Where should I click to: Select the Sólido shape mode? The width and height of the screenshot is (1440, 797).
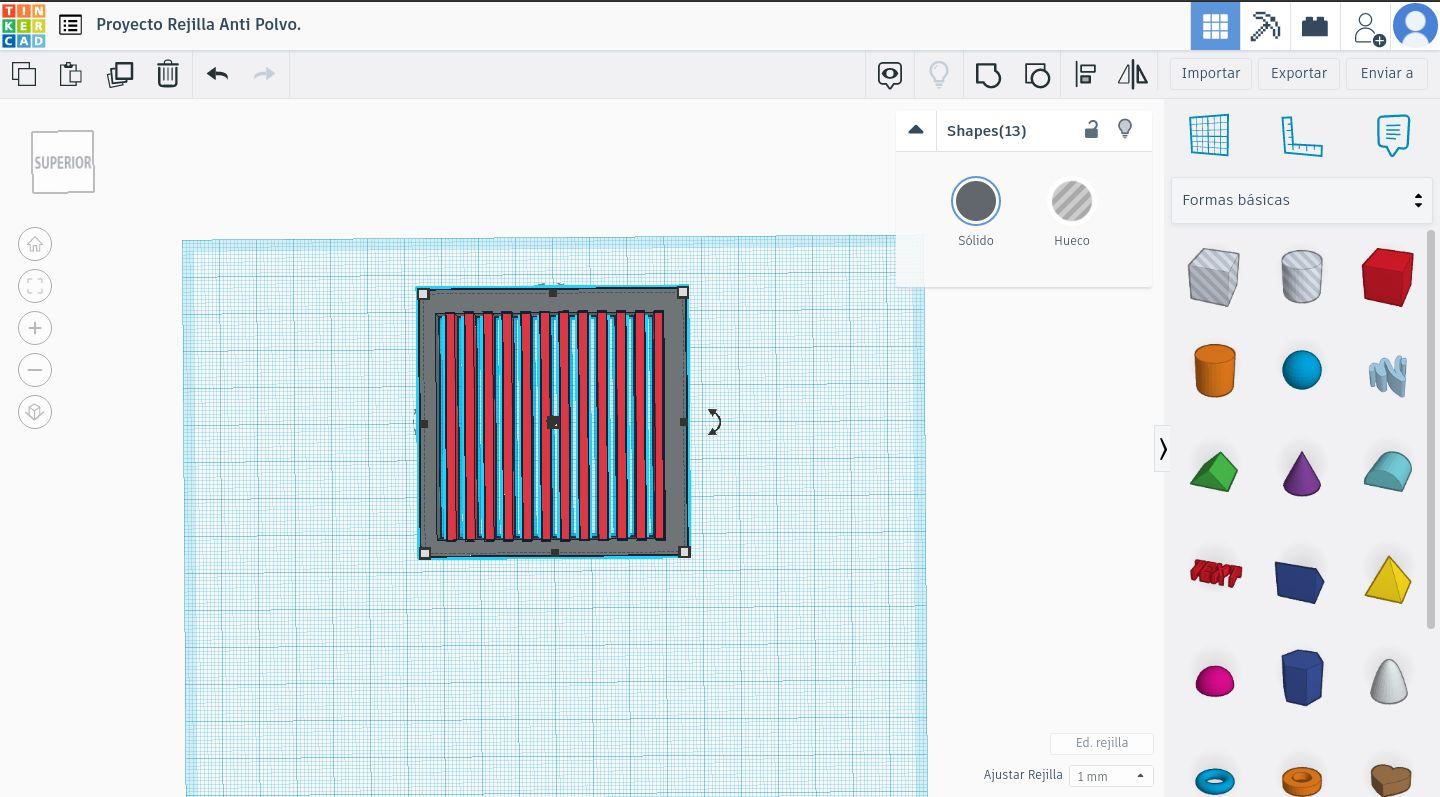click(x=975, y=202)
